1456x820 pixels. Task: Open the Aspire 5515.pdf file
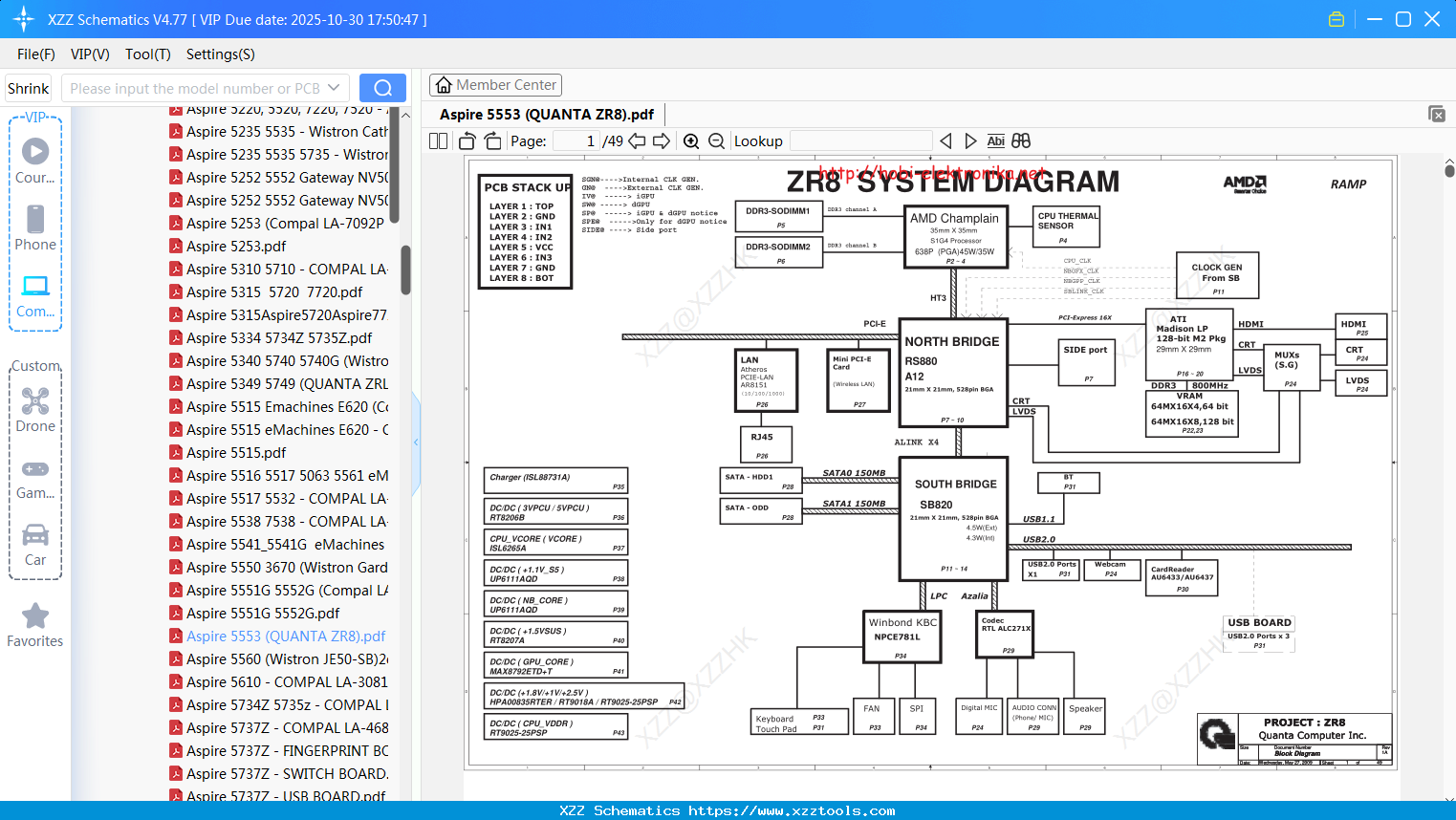(x=228, y=453)
